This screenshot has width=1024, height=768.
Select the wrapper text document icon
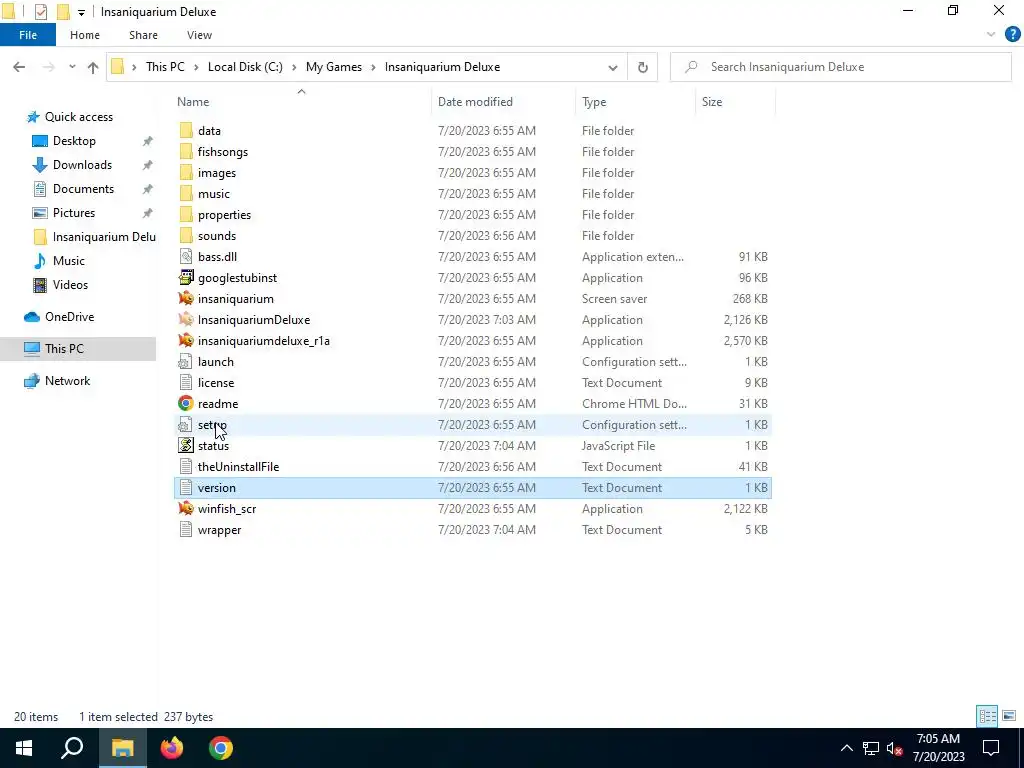(x=186, y=530)
